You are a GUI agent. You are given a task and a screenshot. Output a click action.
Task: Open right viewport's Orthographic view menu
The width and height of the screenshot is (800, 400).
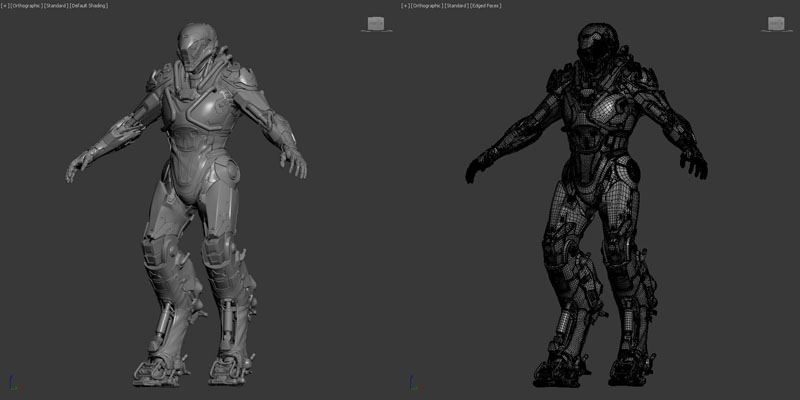coord(427,5)
